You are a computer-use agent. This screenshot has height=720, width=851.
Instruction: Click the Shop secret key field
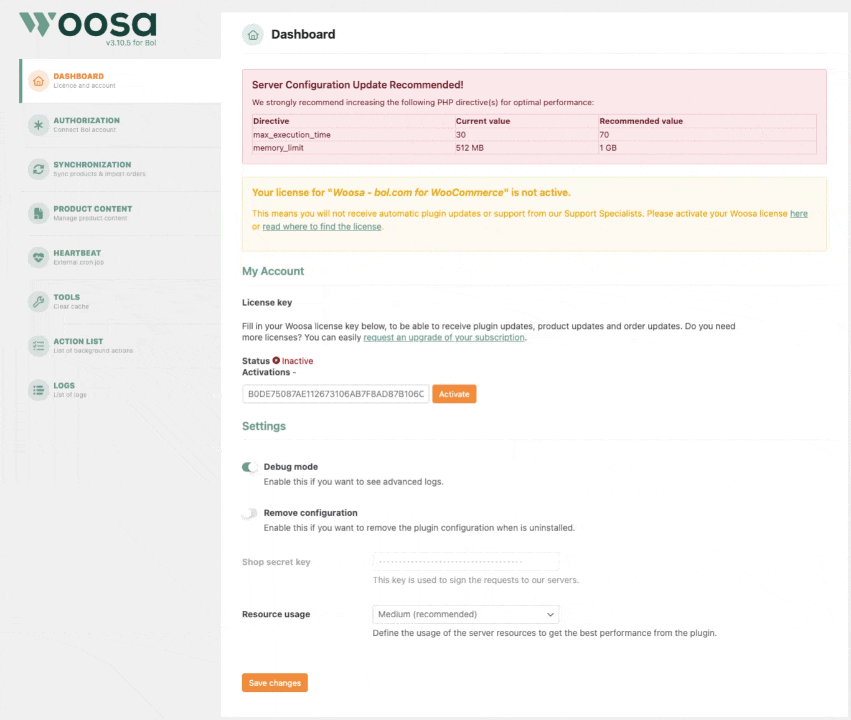pyautogui.click(x=466, y=562)
